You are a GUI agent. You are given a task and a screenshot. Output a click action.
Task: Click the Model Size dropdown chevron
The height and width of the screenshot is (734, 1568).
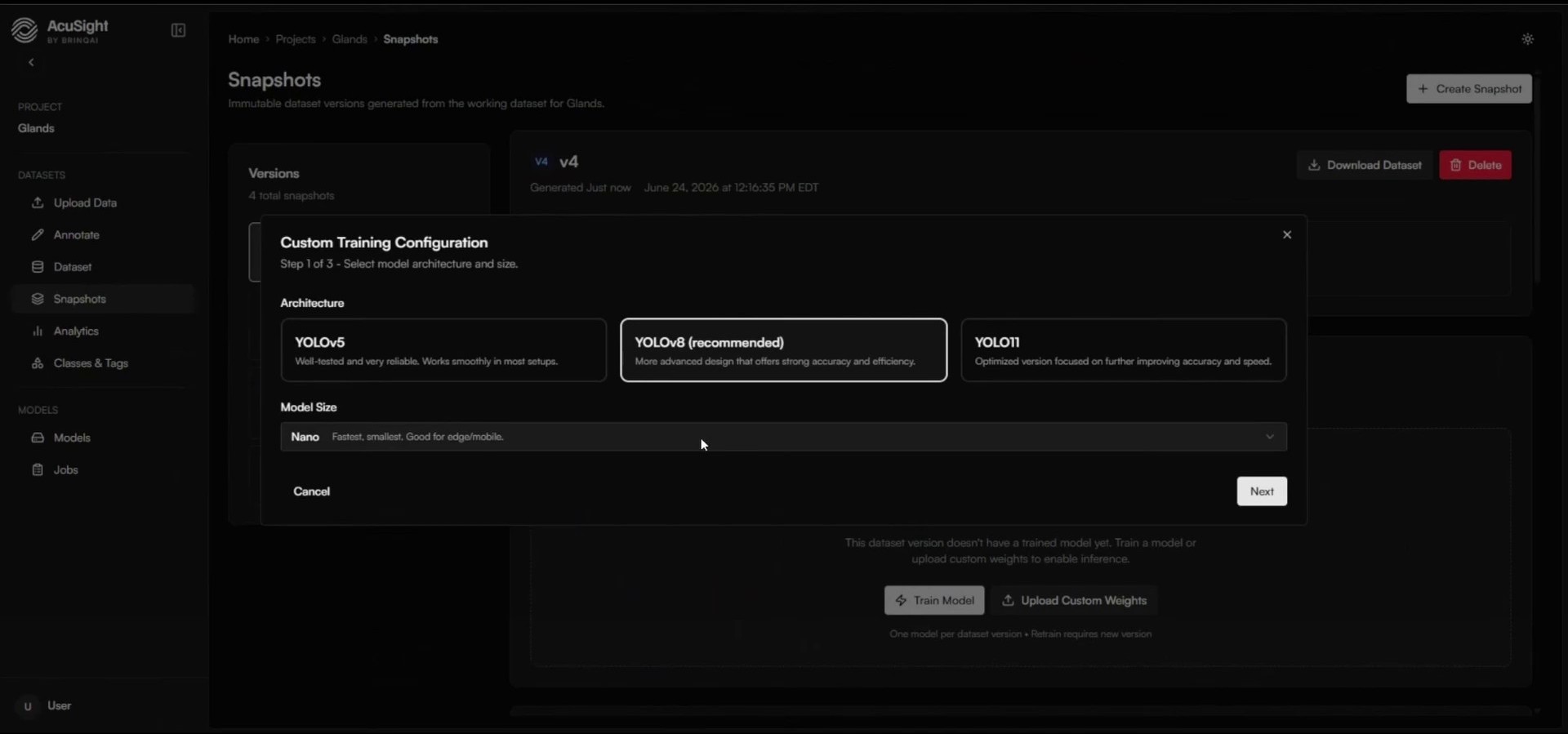pos(1270,437)
